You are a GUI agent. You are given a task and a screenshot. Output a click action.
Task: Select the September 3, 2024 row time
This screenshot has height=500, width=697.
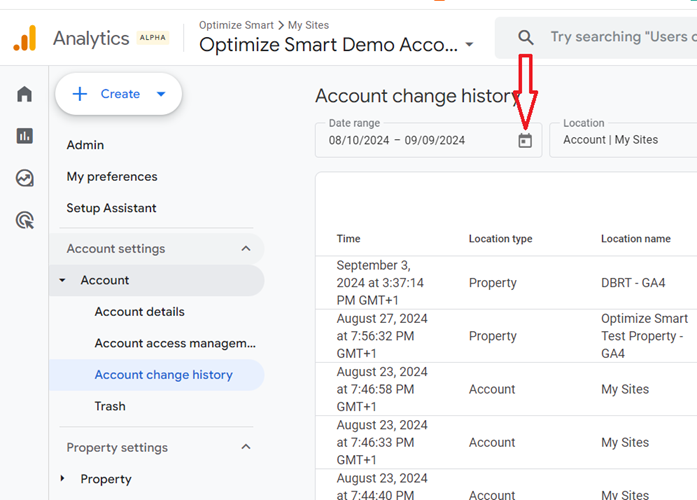point(380,283)
